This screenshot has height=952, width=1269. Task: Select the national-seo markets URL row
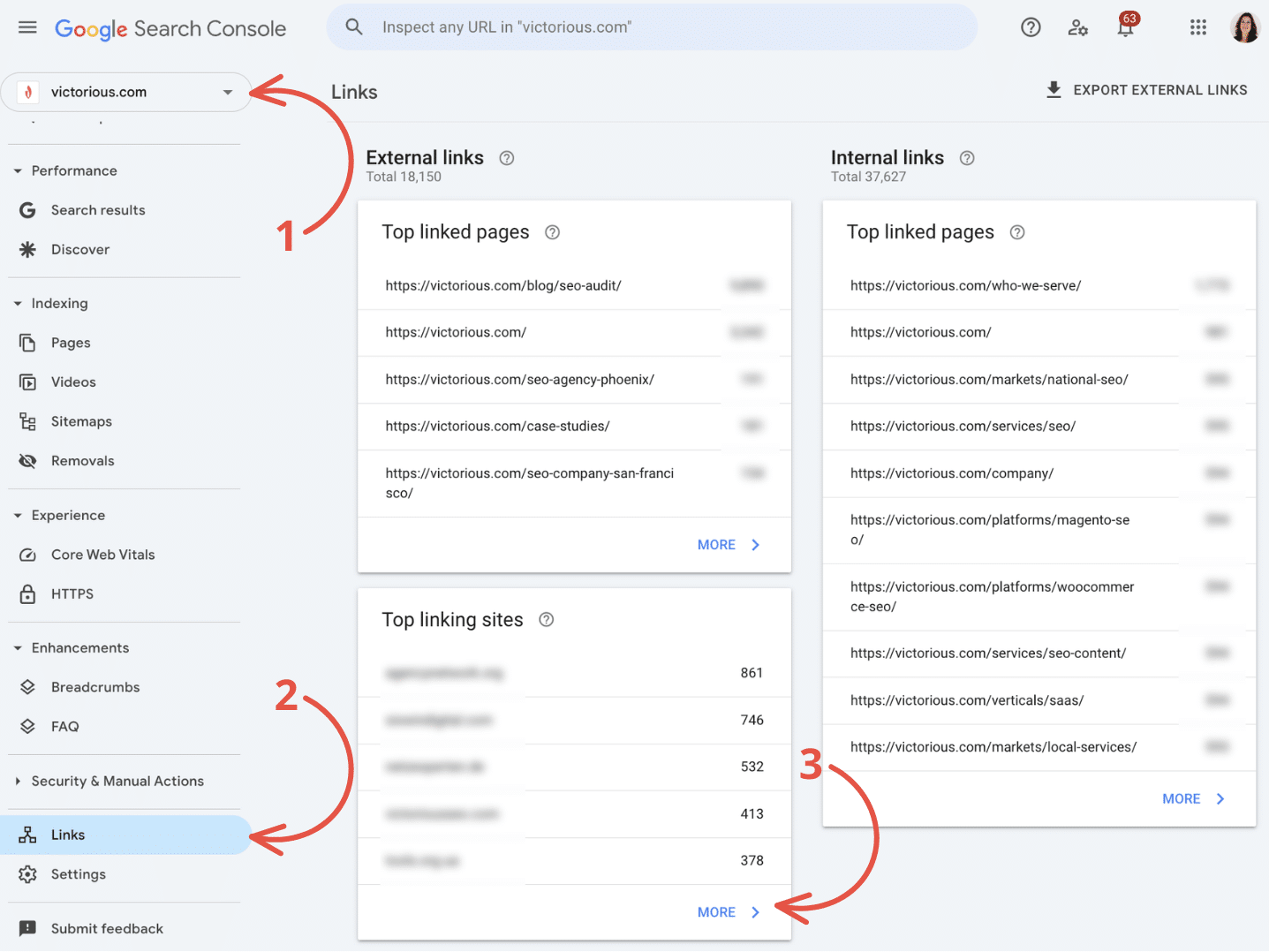tap(1039, 380)
